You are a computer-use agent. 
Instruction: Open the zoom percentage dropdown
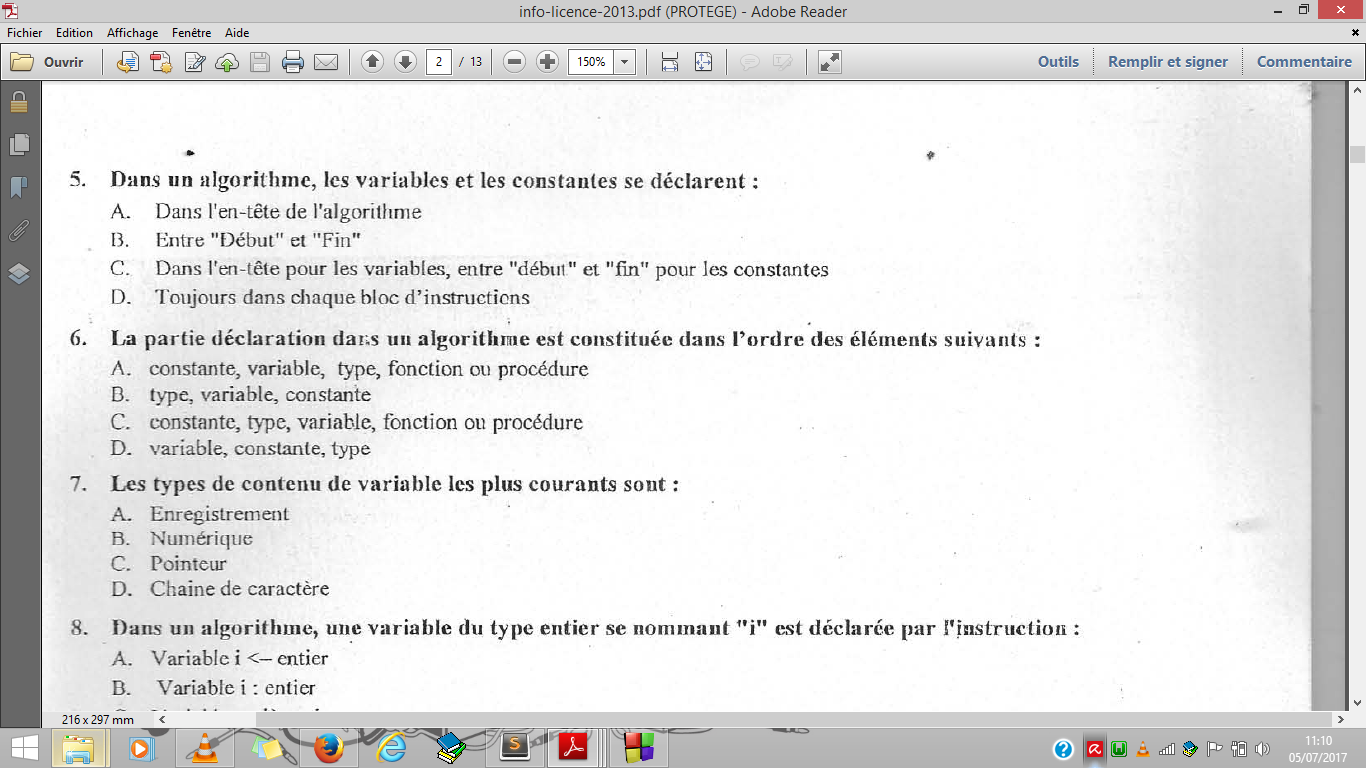coord(624,61)
